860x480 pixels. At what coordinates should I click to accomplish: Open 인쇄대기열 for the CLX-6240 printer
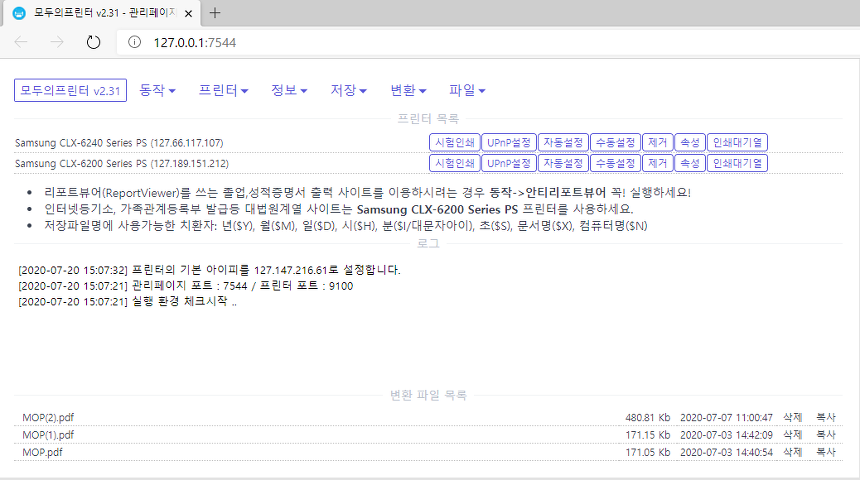pyautogui.click(x=737, y=142)
